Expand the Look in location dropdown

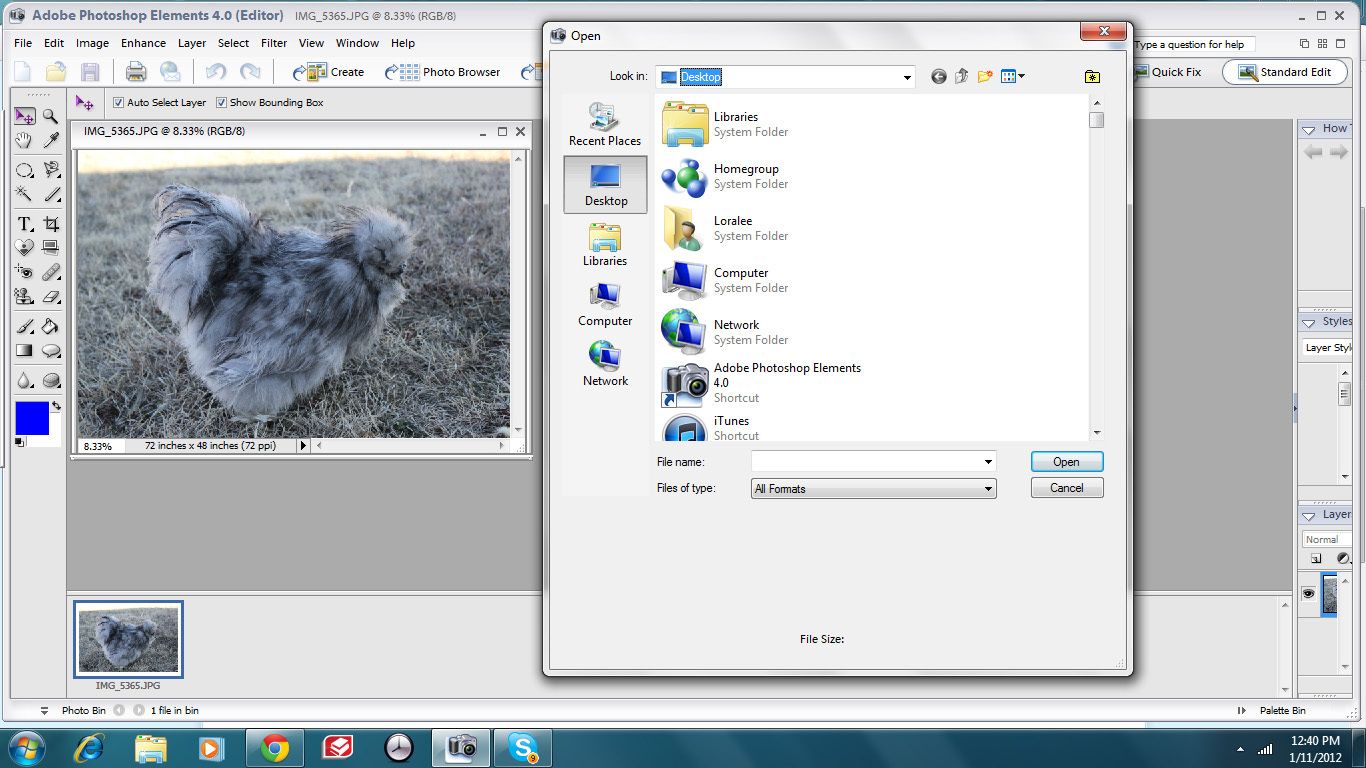(x=907, y=77)
